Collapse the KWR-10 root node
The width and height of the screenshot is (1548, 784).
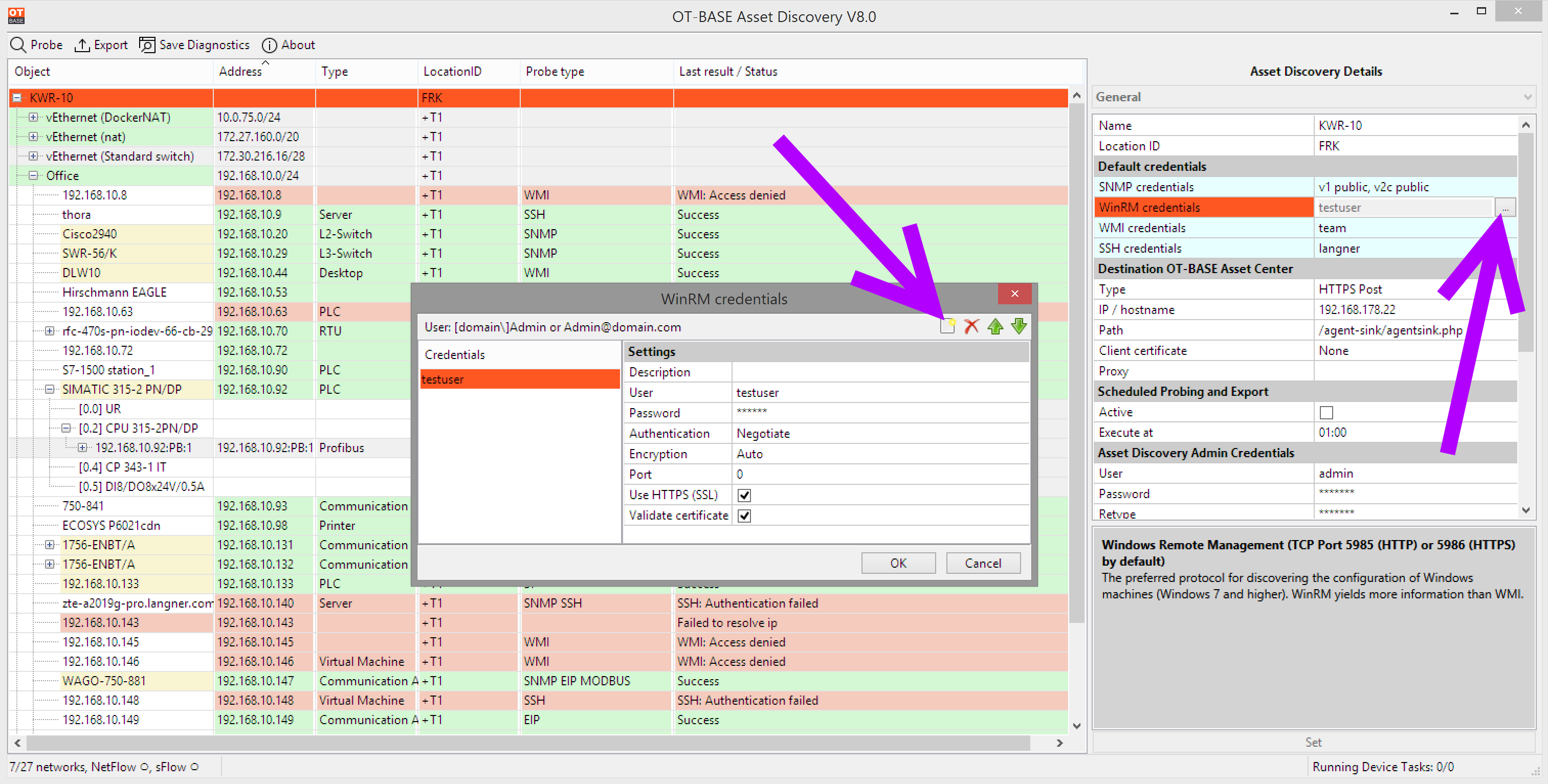[x=17, y=97]
